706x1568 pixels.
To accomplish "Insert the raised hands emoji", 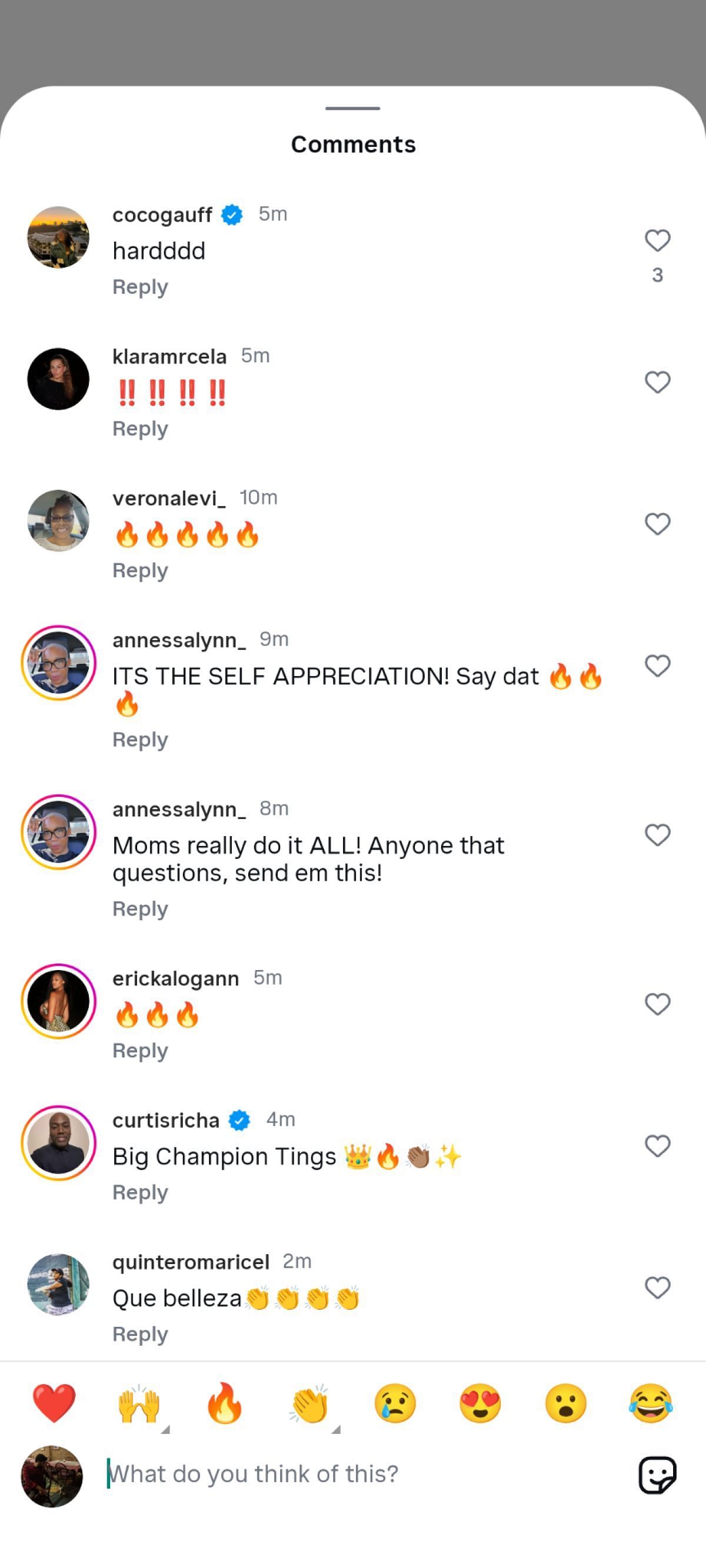I will pos(139,1403).
